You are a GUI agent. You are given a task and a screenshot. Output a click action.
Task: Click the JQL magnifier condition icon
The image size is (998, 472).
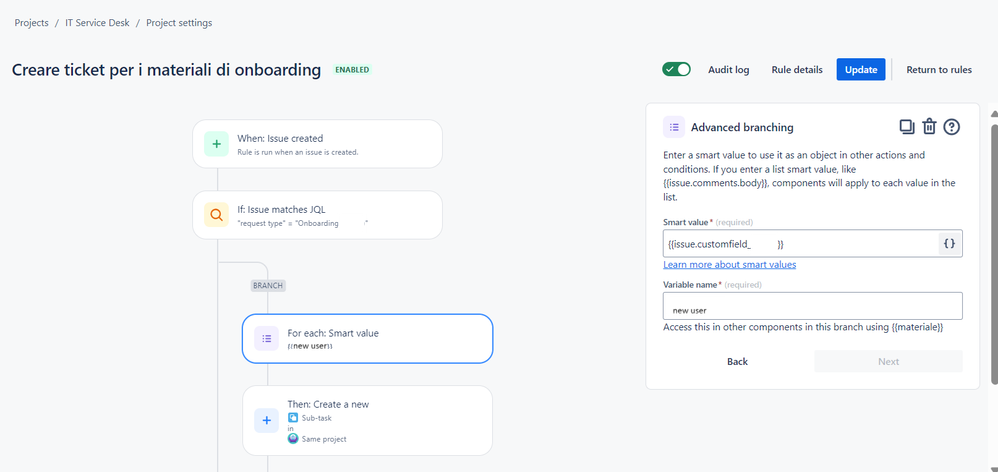[216, 215]
